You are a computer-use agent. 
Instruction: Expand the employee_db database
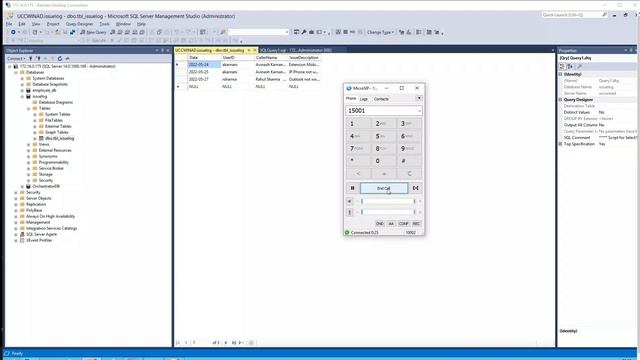[22, 90]
